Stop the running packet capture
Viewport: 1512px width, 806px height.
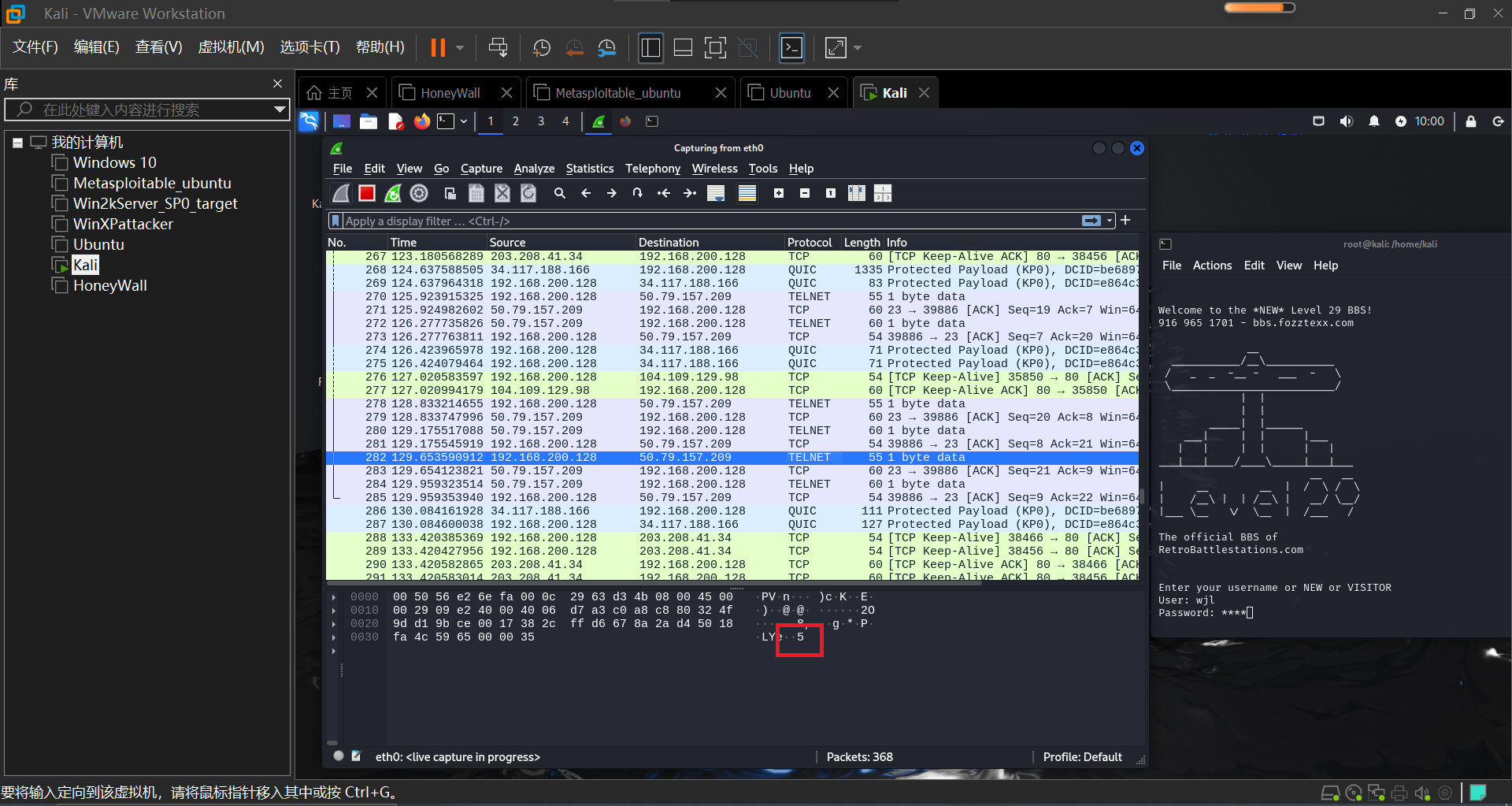tap(367, 193)
